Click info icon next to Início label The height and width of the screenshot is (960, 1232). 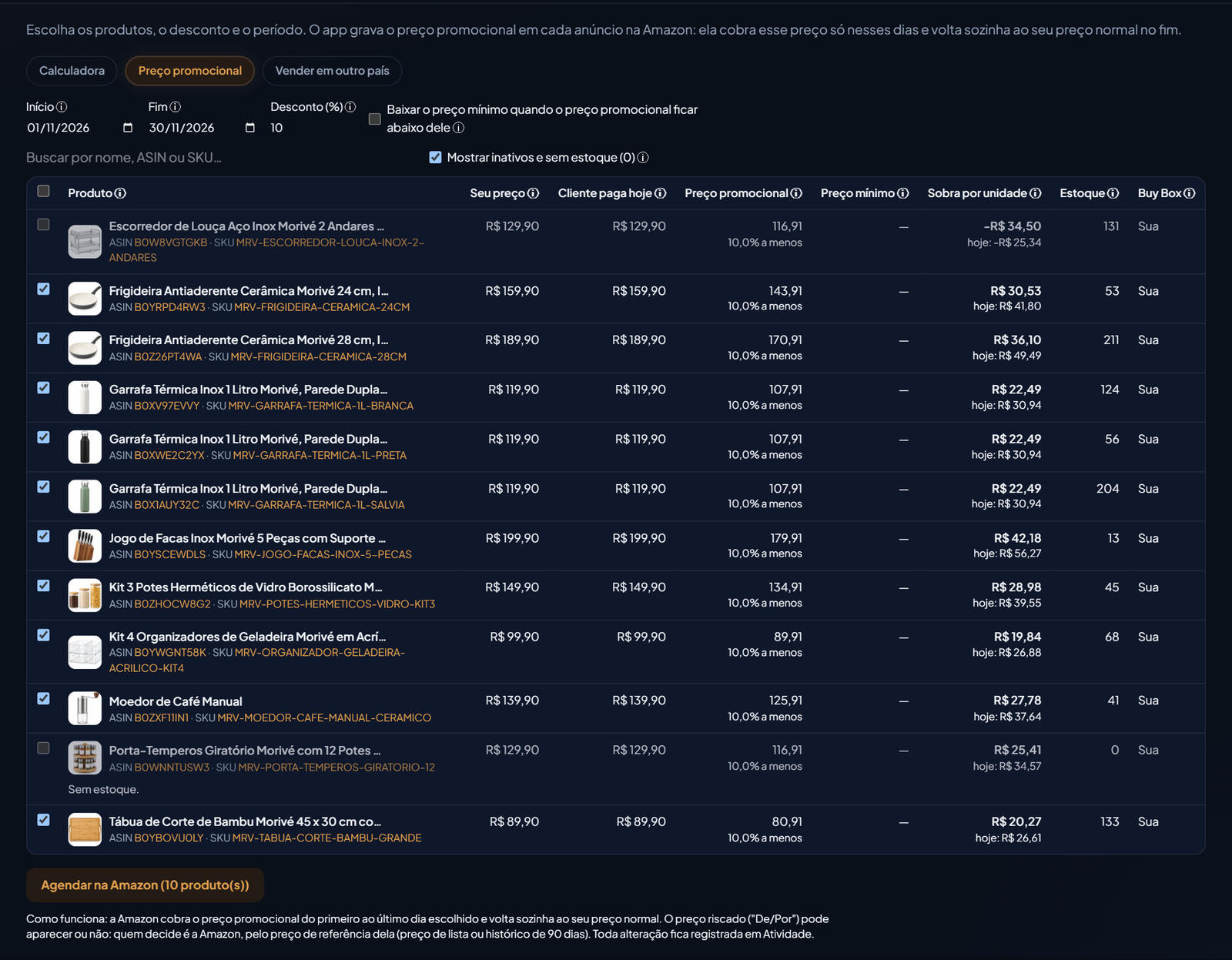click(62, 107)
